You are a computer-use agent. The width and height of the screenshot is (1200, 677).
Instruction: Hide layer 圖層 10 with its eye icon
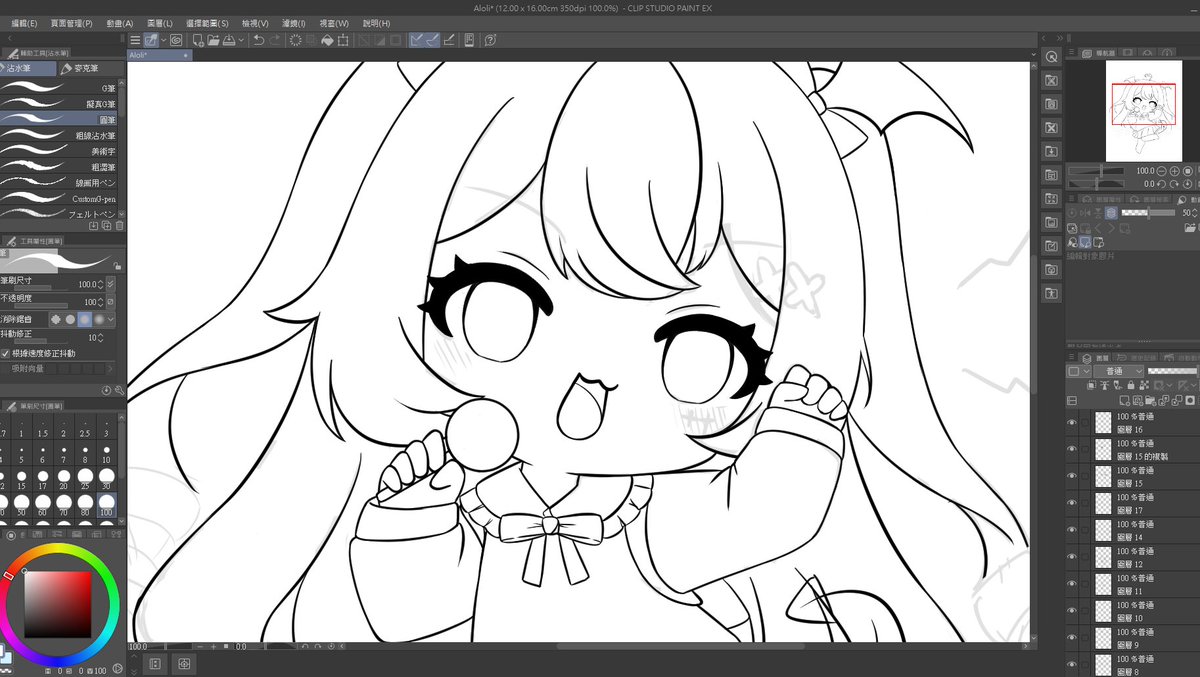(x=1072, y=611)
